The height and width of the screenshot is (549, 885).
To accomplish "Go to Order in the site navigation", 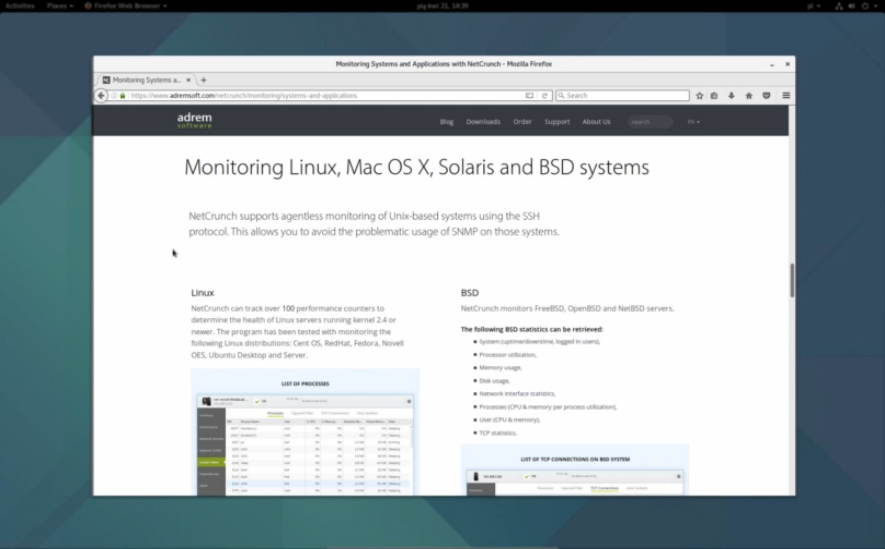I will point(522,121).
